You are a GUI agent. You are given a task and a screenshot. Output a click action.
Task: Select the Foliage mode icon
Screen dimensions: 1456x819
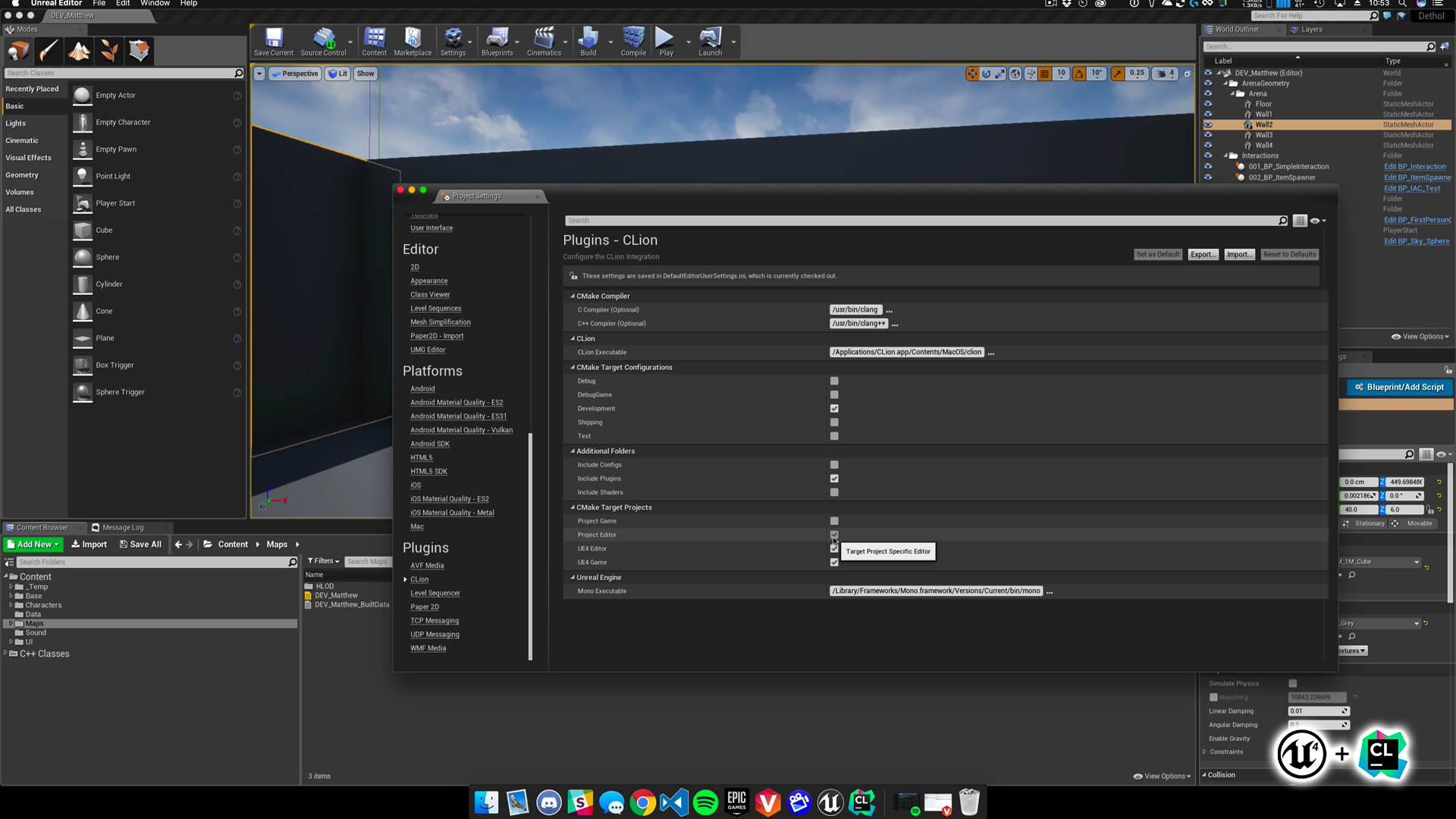point(109,51)
